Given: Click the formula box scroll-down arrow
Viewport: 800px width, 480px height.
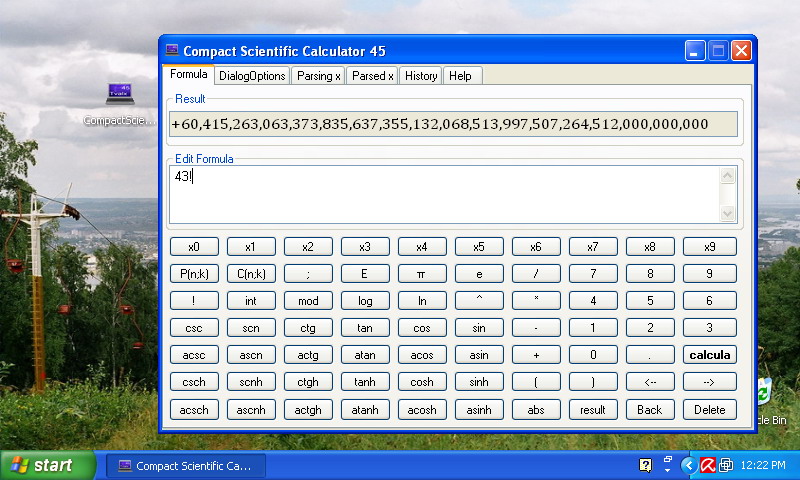Looking at the screenshot, I should 728,213.
